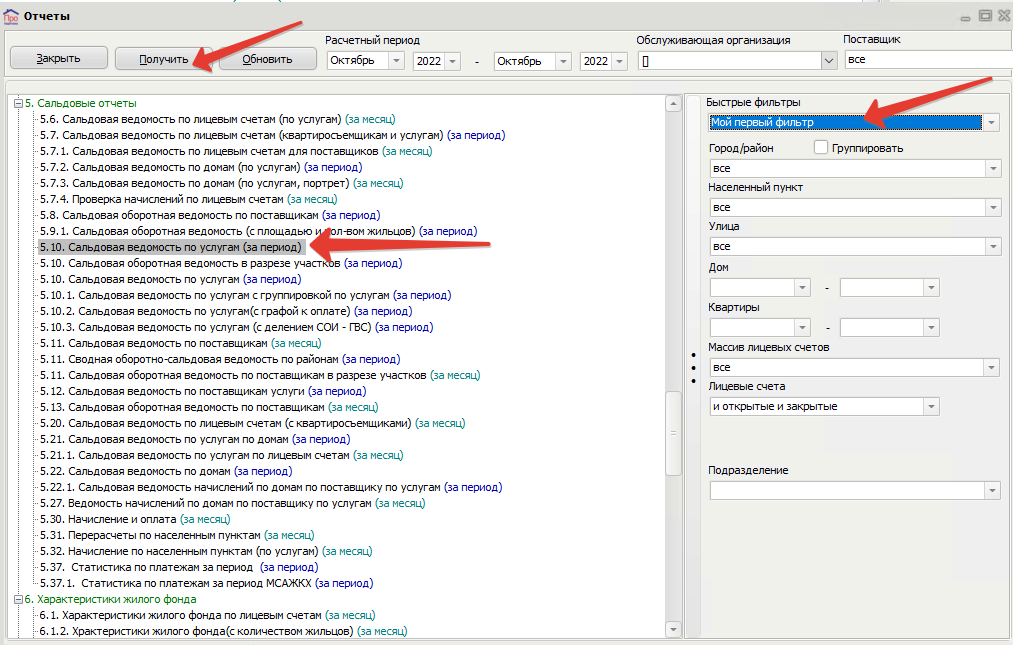Select report 5.32 Начисление по населенным пунктам
1013x645 pixels.
205,551
